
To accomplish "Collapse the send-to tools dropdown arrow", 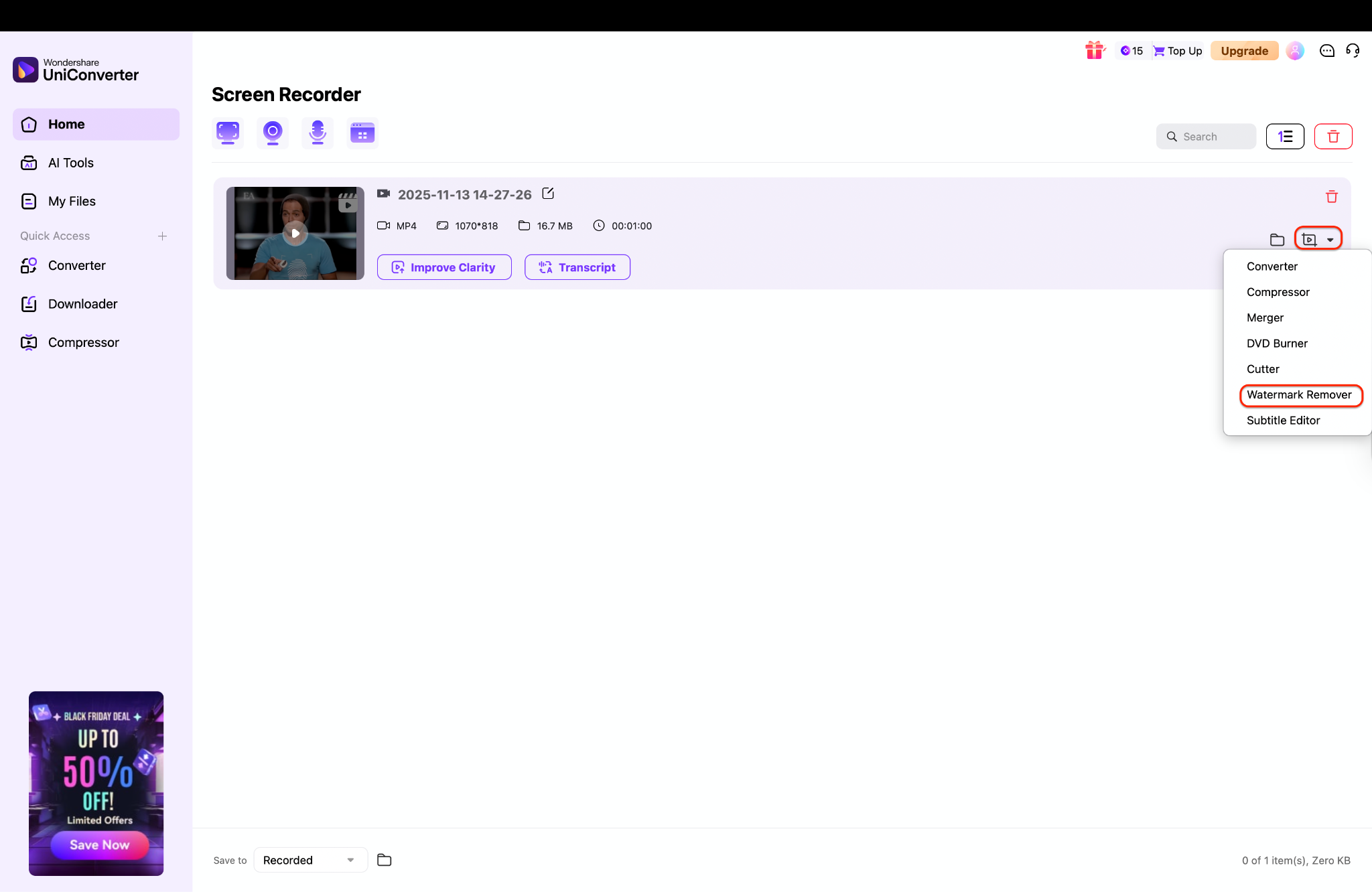I will coord(1330,240).
